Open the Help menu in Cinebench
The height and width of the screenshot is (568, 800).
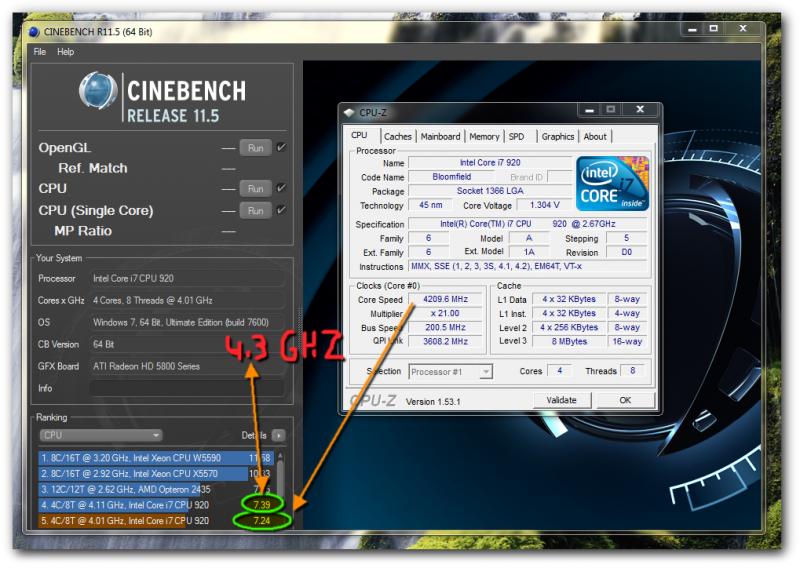[65, 52]
